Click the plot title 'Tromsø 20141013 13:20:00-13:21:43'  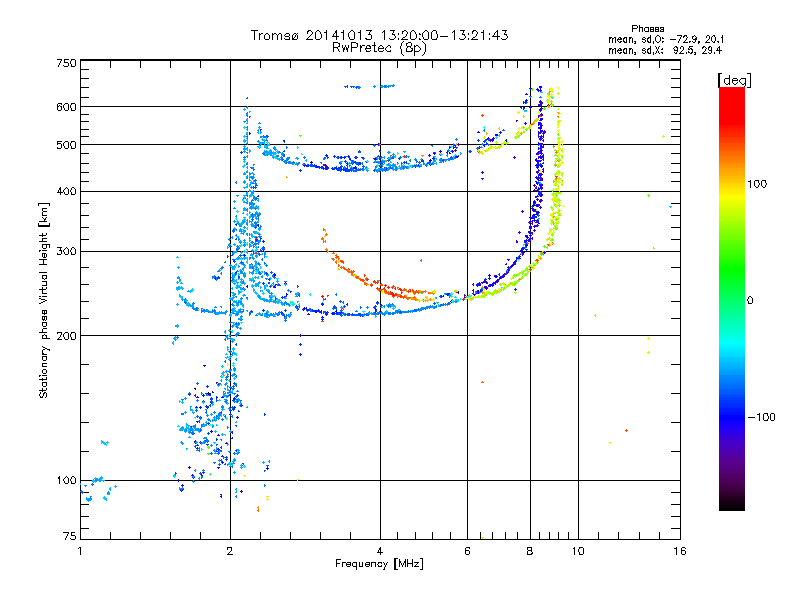tap(379, 35)
